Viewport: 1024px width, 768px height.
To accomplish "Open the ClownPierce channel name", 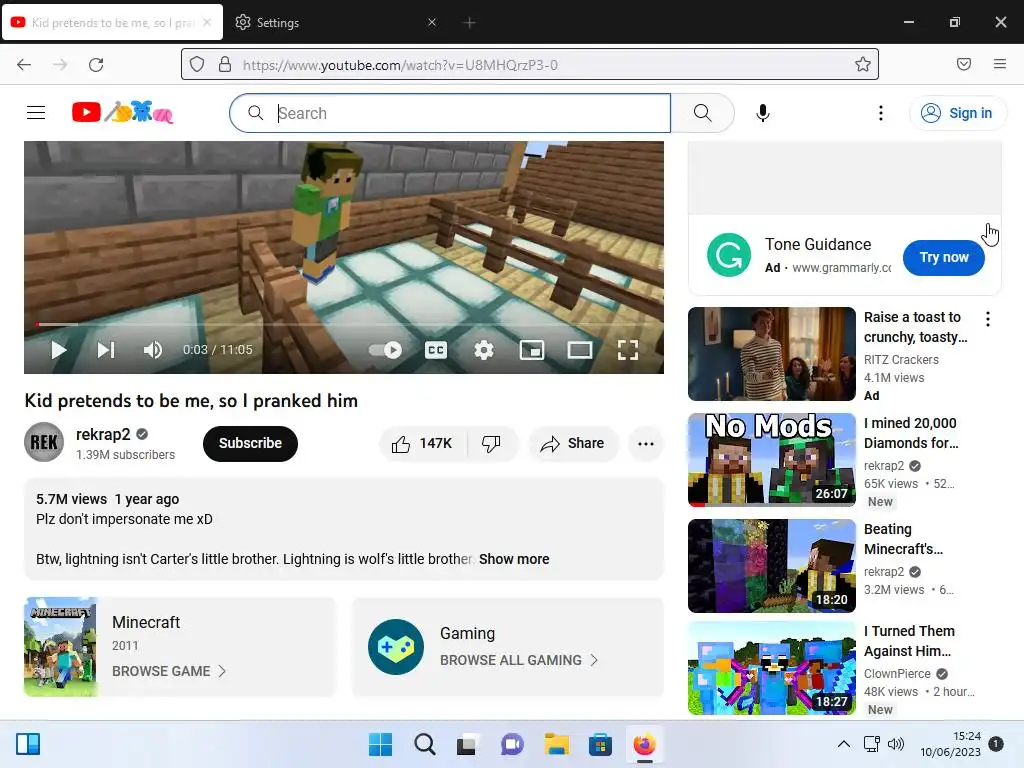I will coord(897,673).
